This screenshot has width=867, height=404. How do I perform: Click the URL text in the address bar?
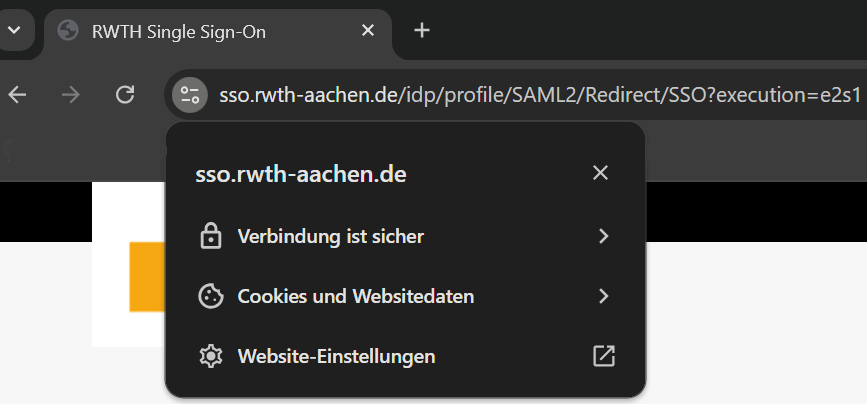(540, 95)
